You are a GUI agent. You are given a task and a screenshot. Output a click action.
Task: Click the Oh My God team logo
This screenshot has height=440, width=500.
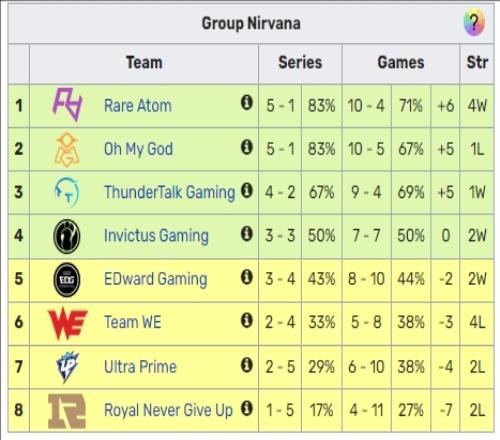tap(67, 149)
